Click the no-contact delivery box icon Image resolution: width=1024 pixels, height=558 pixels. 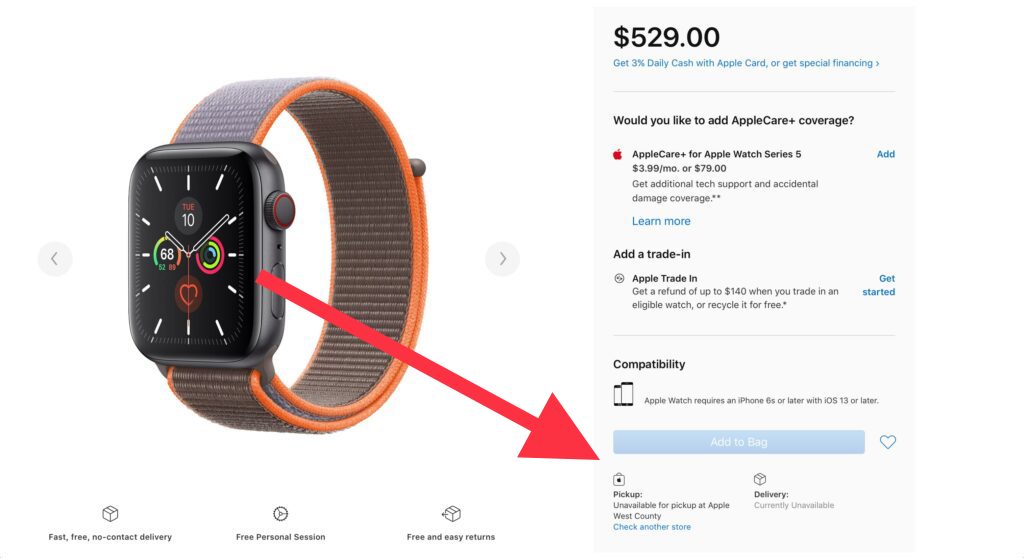[110, 514]
